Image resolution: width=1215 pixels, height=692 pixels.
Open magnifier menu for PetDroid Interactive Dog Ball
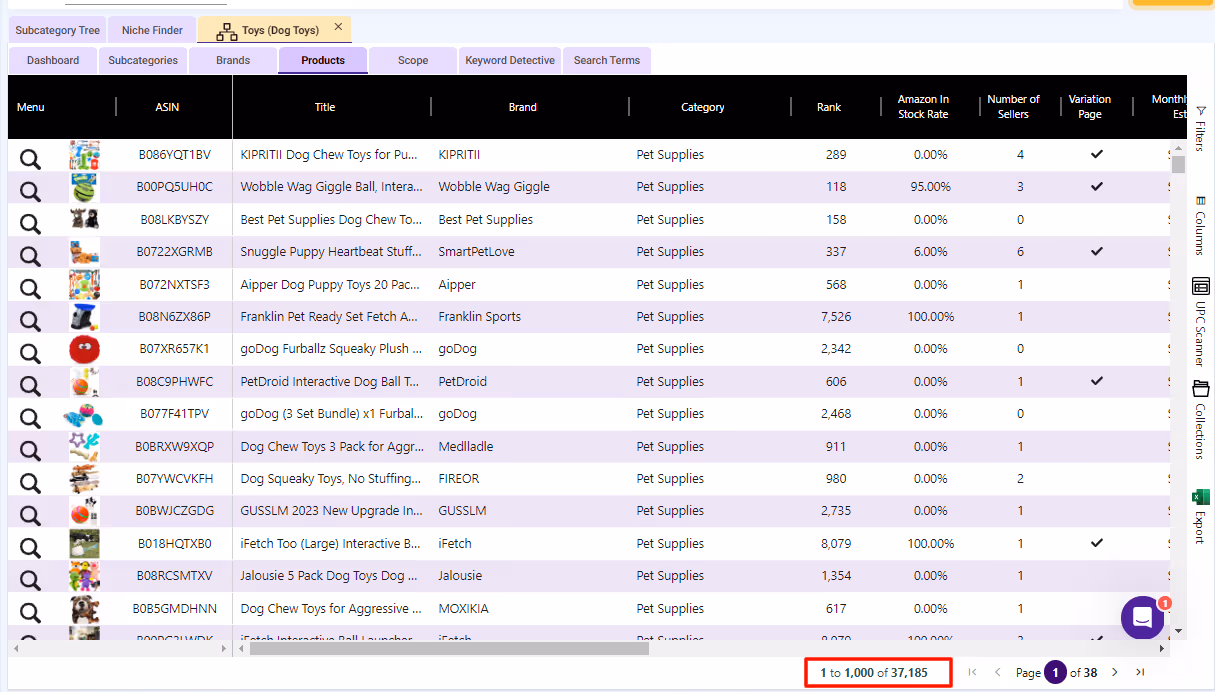[x=30, y=385]
